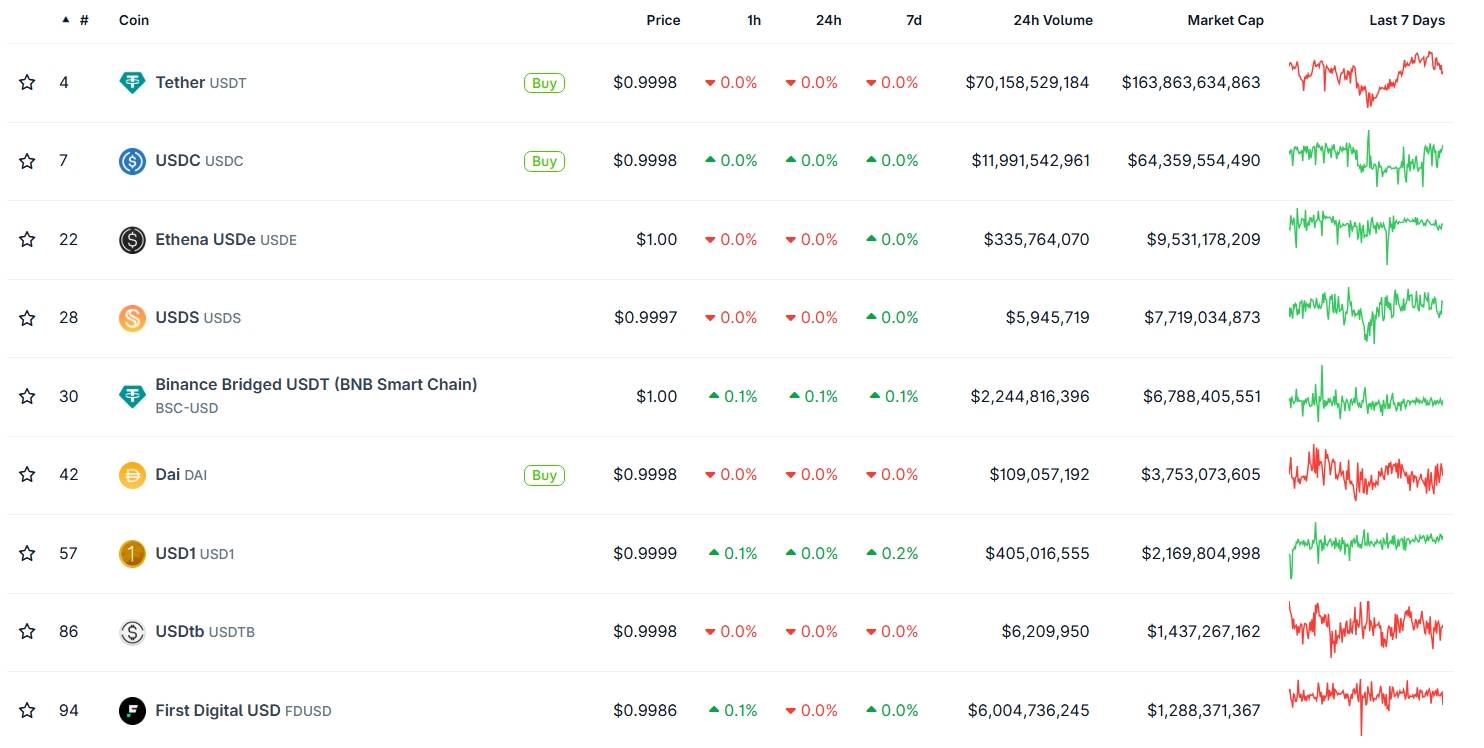This screenshot has width=1484, height=748.
Task: Star the USDtb coin row
Action: point(27,632)
